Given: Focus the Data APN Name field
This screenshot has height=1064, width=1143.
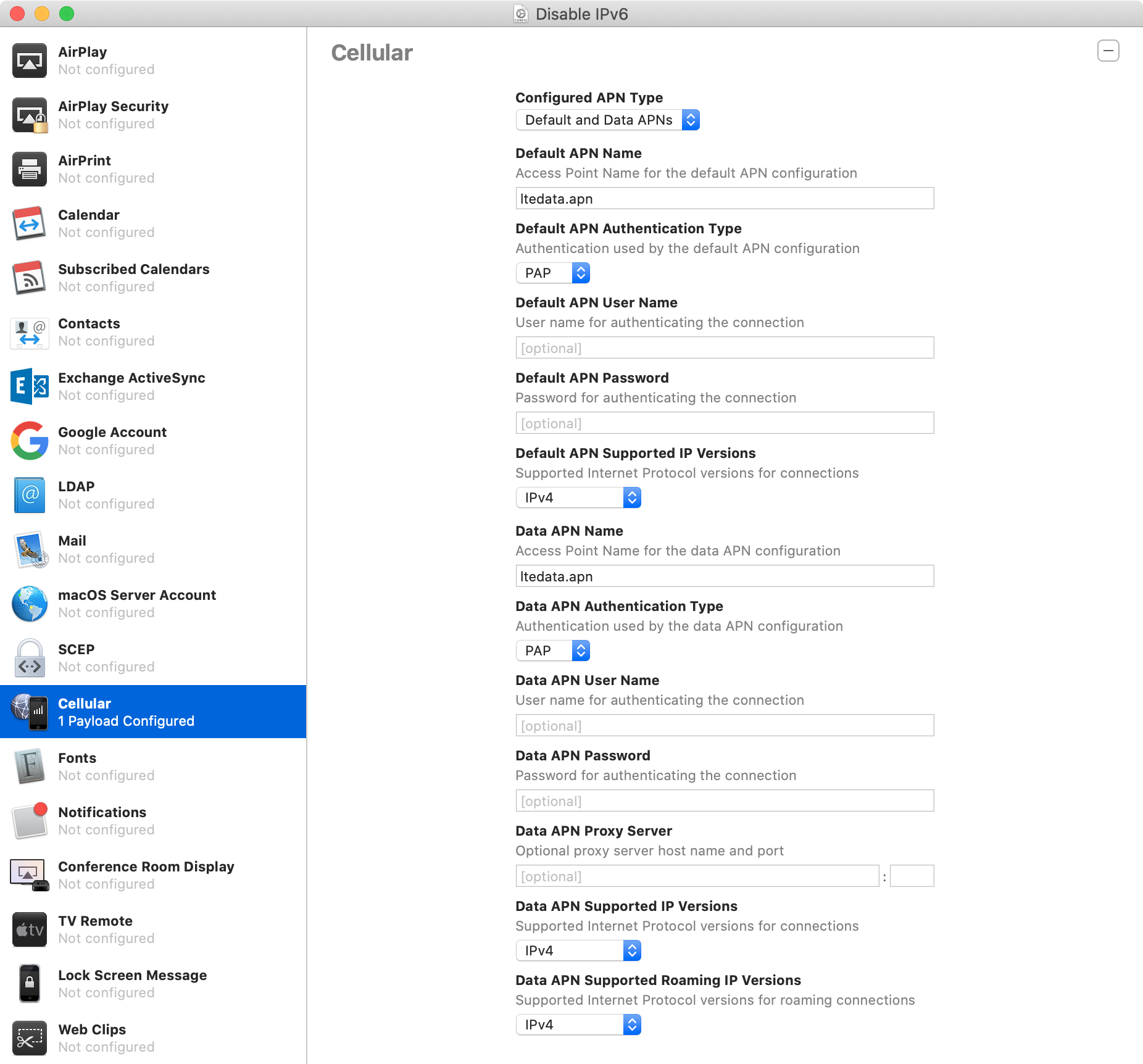Looking at the screenshot, I should 725,576.
